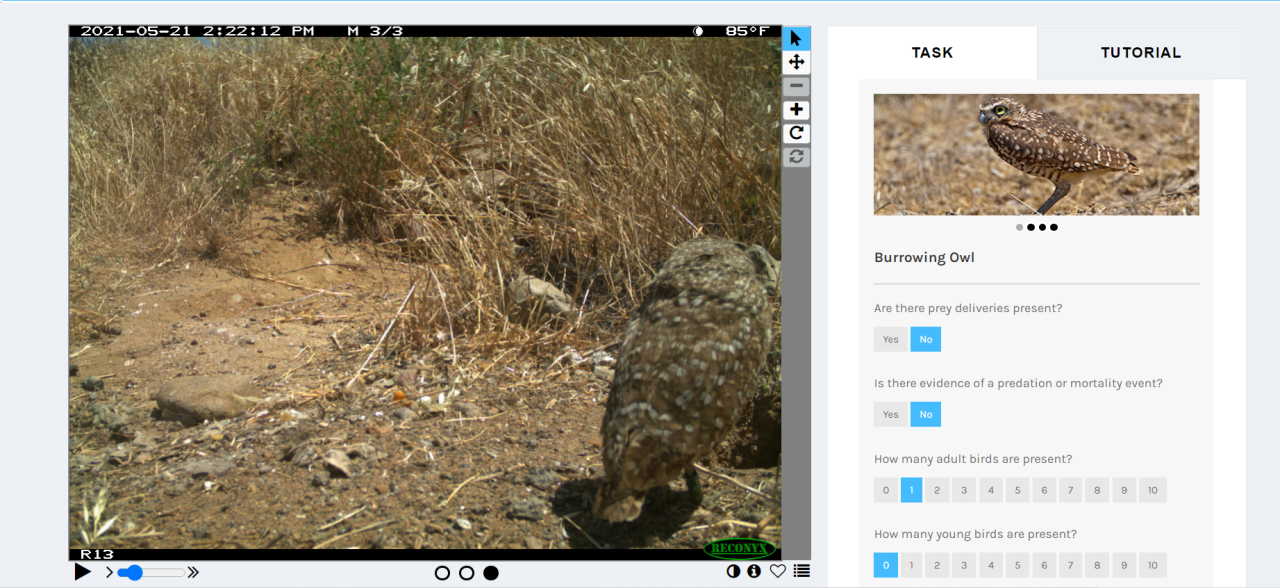The image size is (1280, 588).
Task: Answer No for predation or mortality event
Action: coord(926,414)
